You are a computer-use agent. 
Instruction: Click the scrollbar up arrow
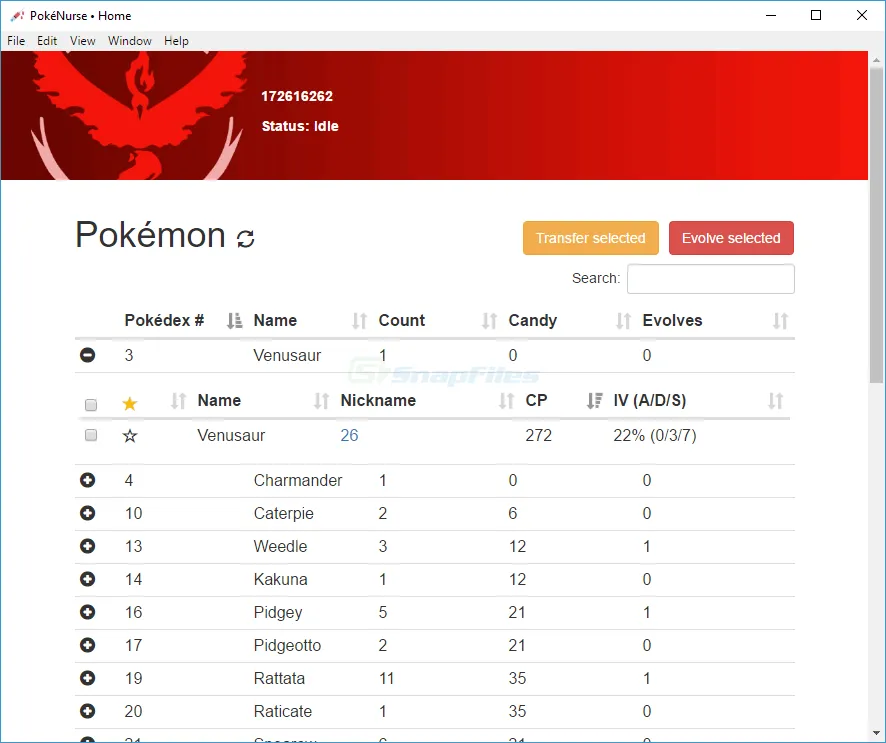(876, 60)
